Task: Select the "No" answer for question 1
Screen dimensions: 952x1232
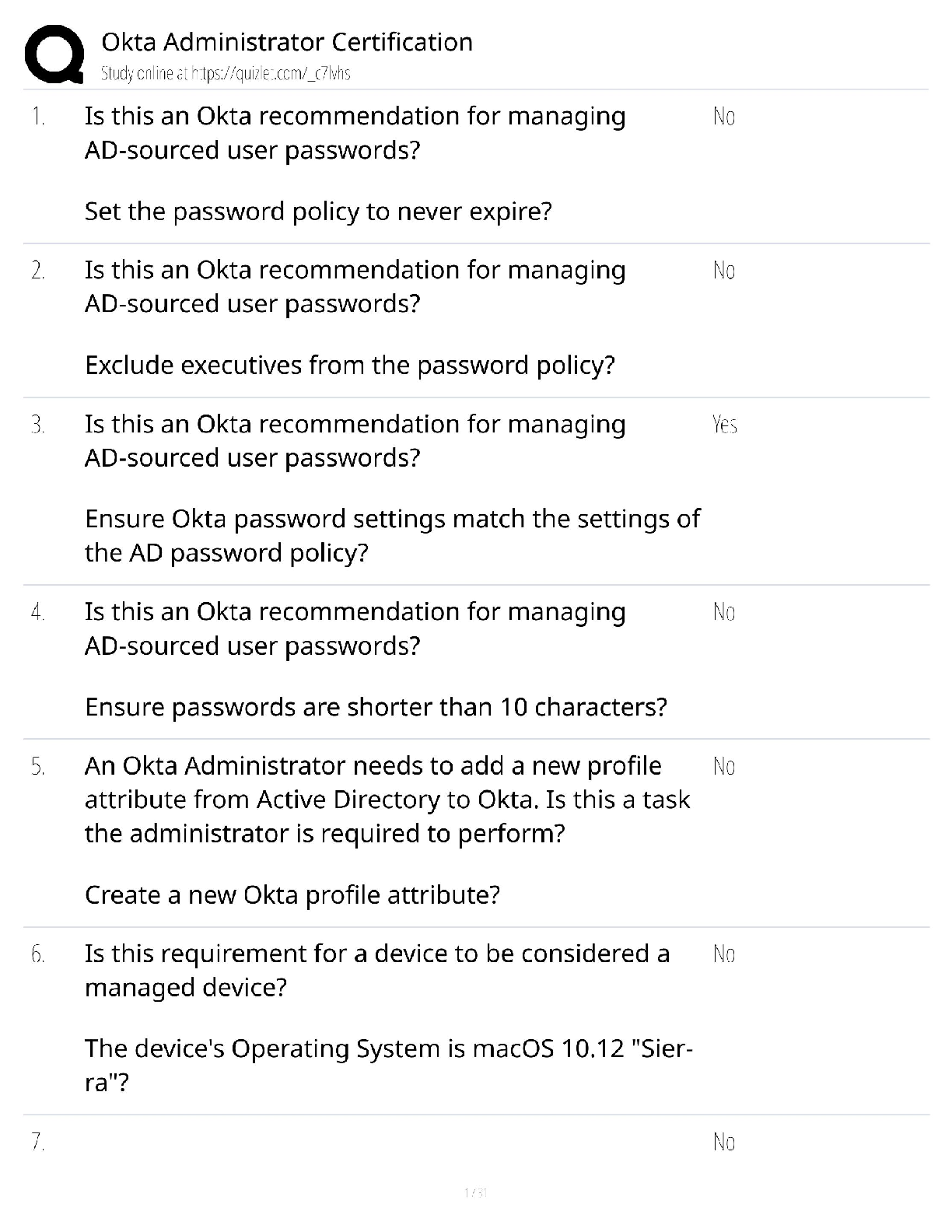Action: coord(723,117)
